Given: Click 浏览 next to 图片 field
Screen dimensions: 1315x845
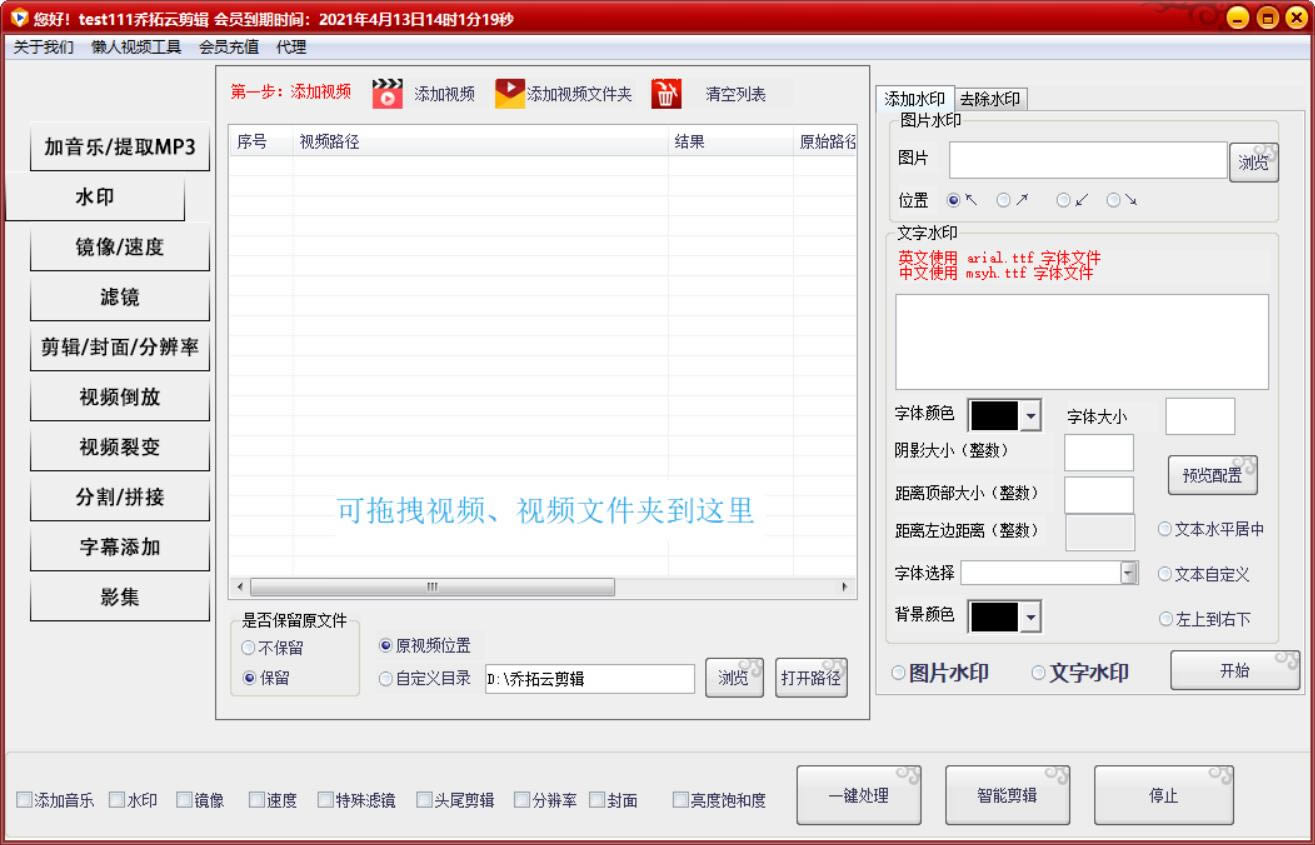Looking at the screenshot, I should click(x=1254, y=162).
